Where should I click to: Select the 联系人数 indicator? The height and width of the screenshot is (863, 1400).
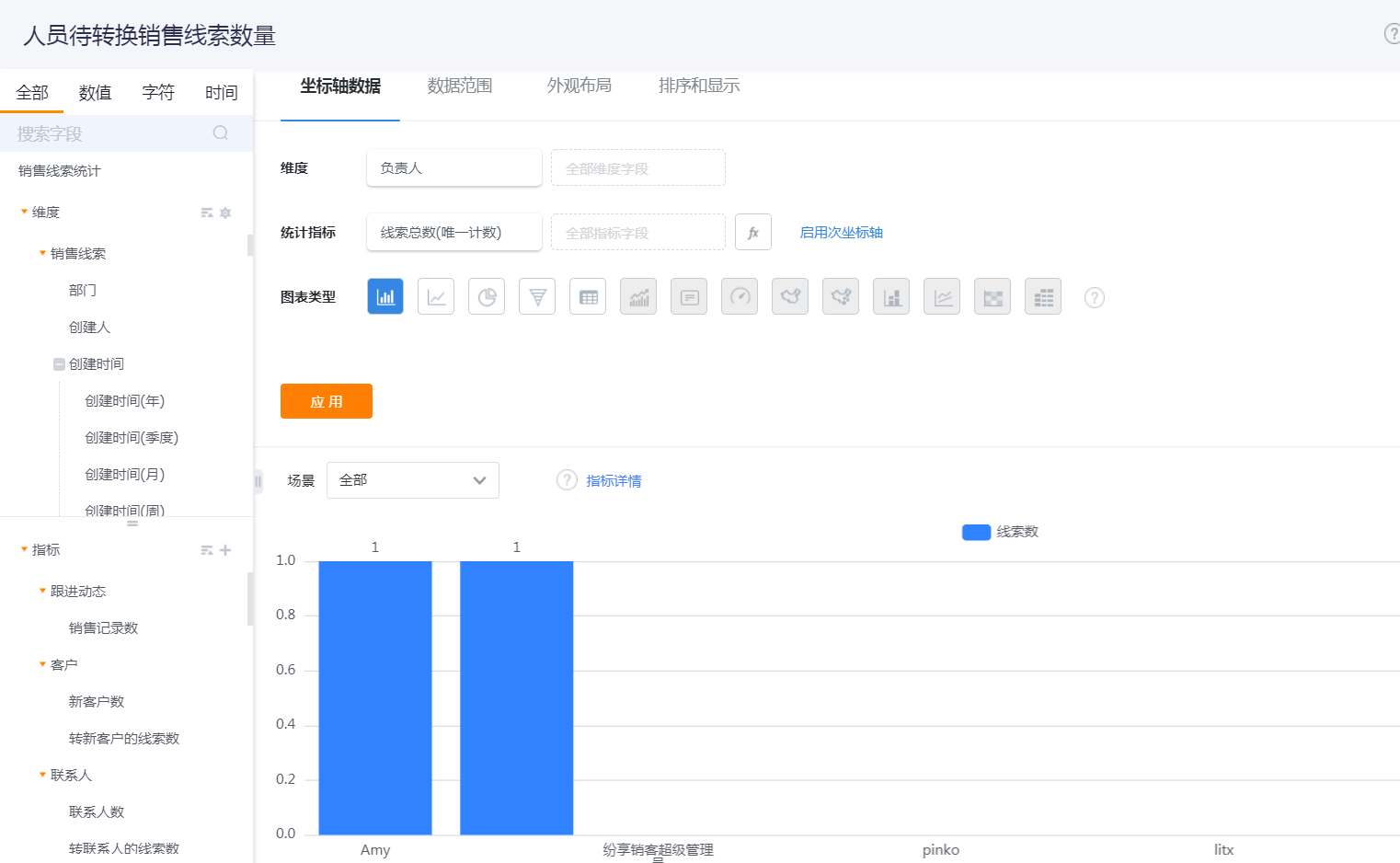click(97, 811)
